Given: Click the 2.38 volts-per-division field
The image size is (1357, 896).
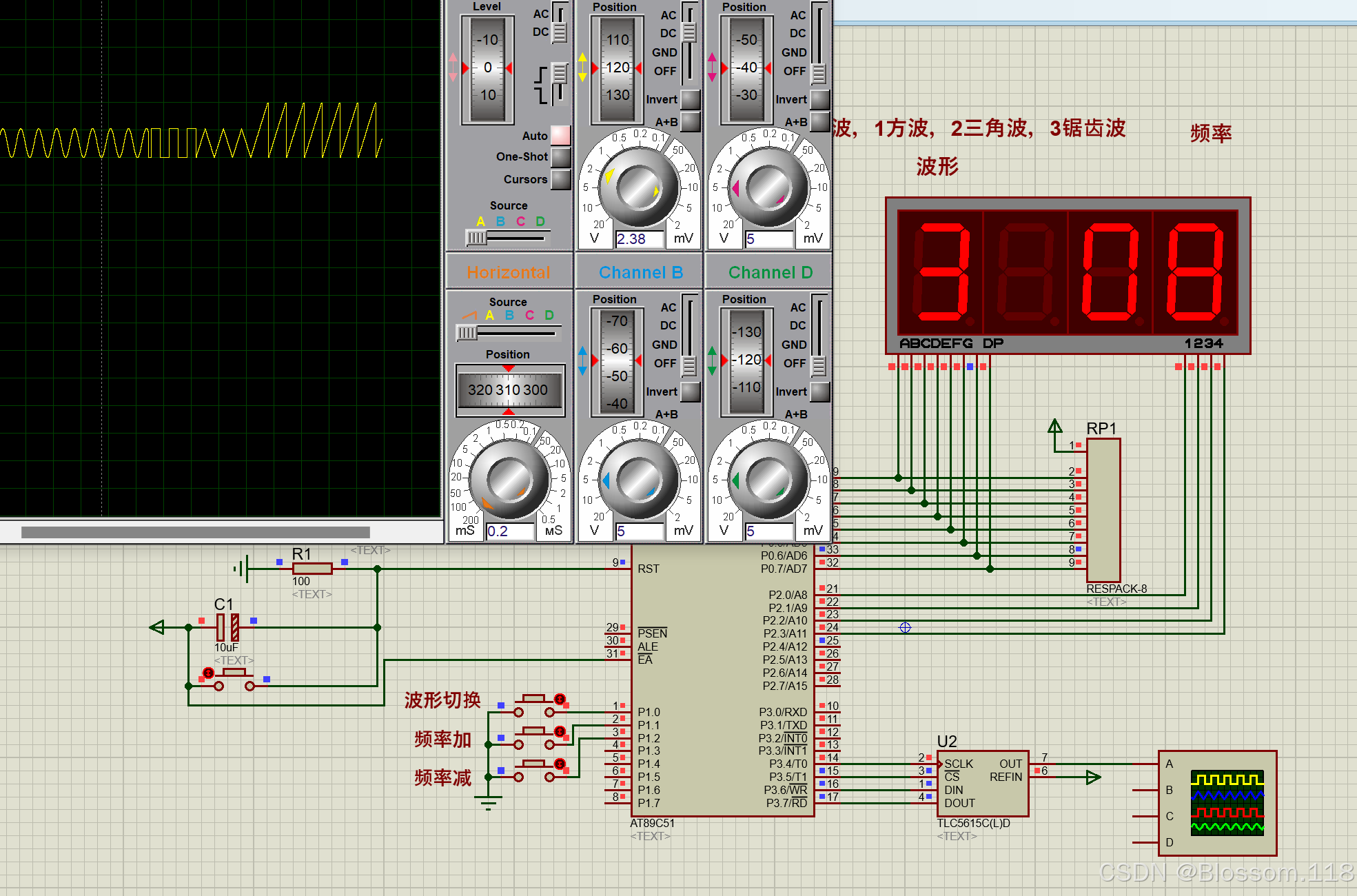Looking at the screenshot, I should (638, 239).
